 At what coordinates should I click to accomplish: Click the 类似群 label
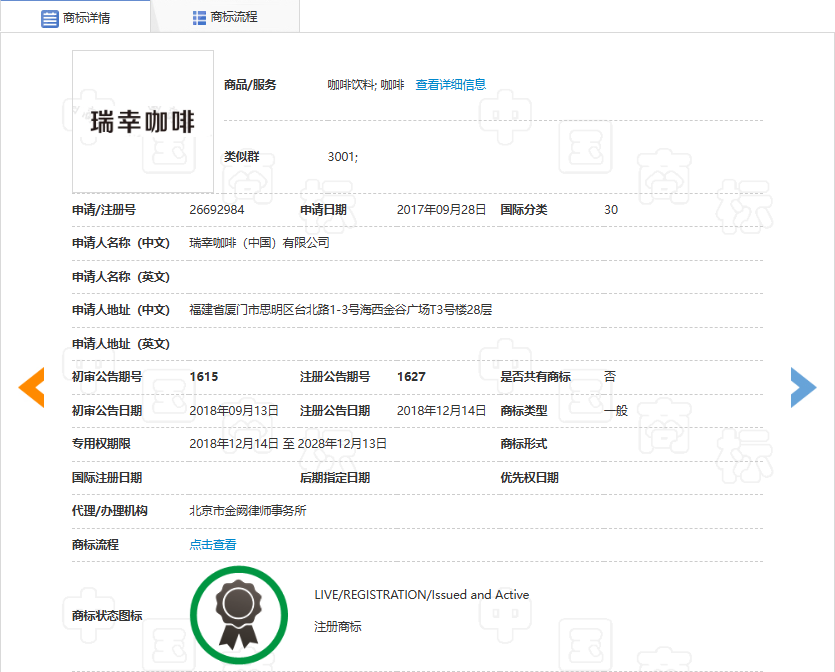241,157
